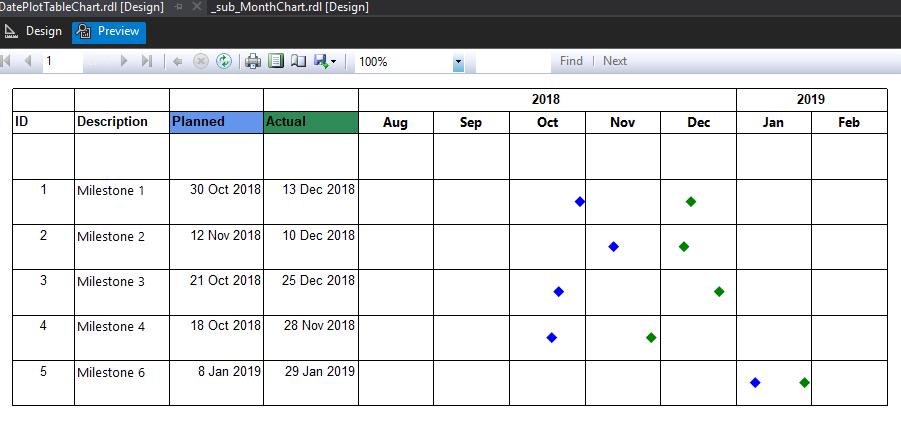Click Milestone 2 green actual marker
Screen dimensions: 901x423
pyautogui.click(x=684, y=247)
